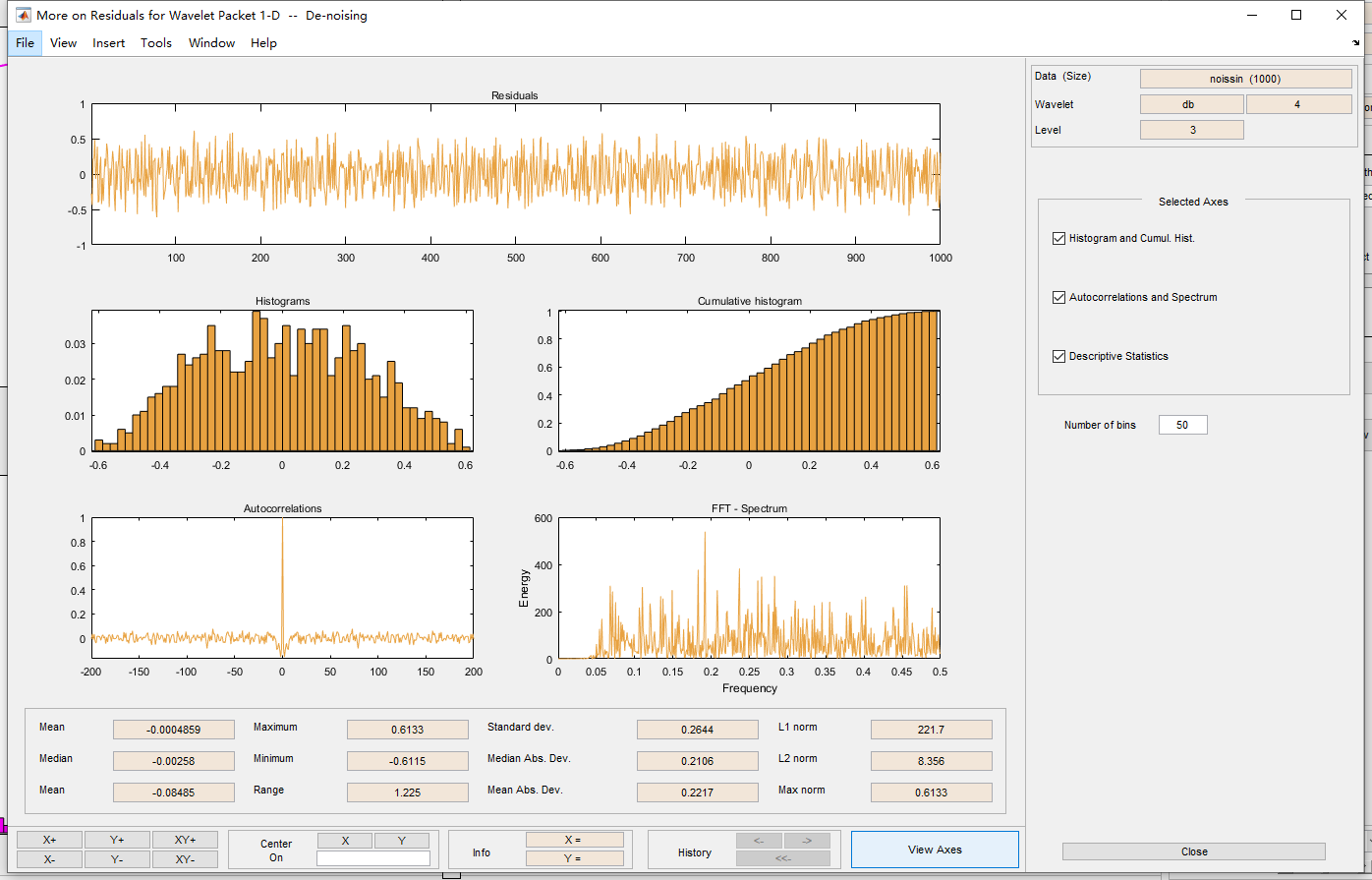Image resolution: width=1372 pixels, height=880 pixels.
Task: Open the Tools menu
Action: pos(156,43)
